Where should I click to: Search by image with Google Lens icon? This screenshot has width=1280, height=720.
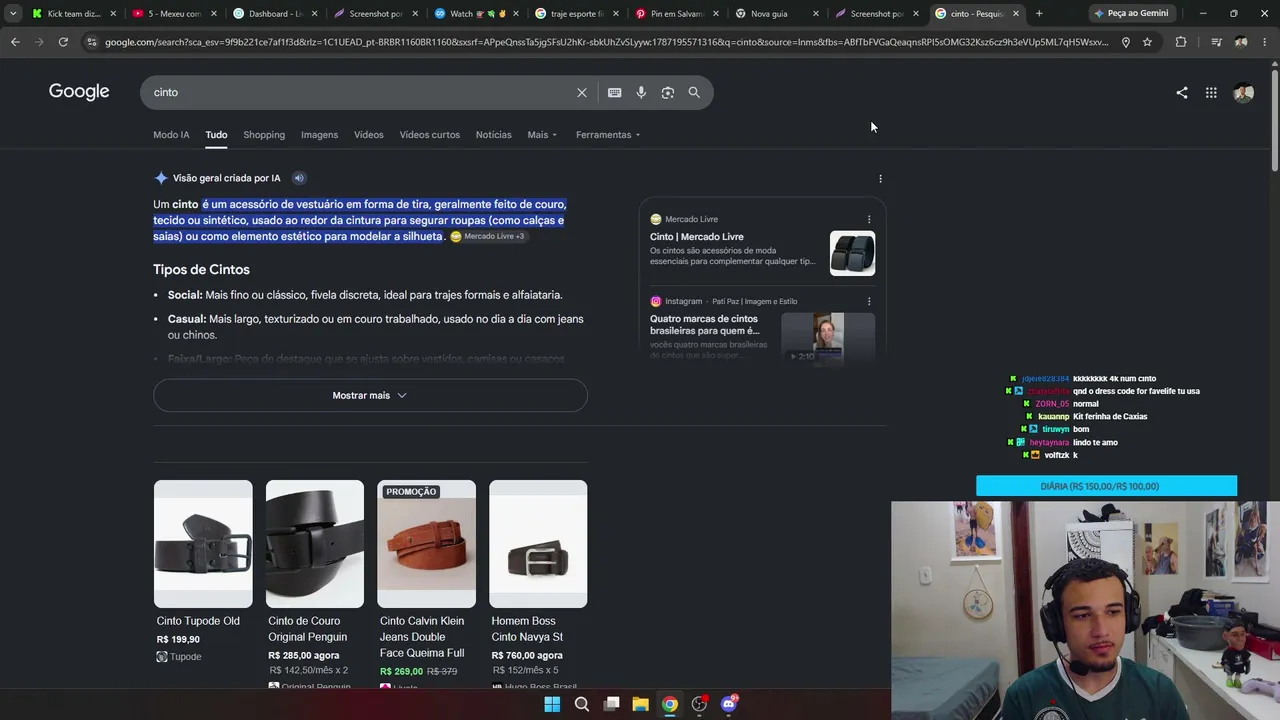668,92
